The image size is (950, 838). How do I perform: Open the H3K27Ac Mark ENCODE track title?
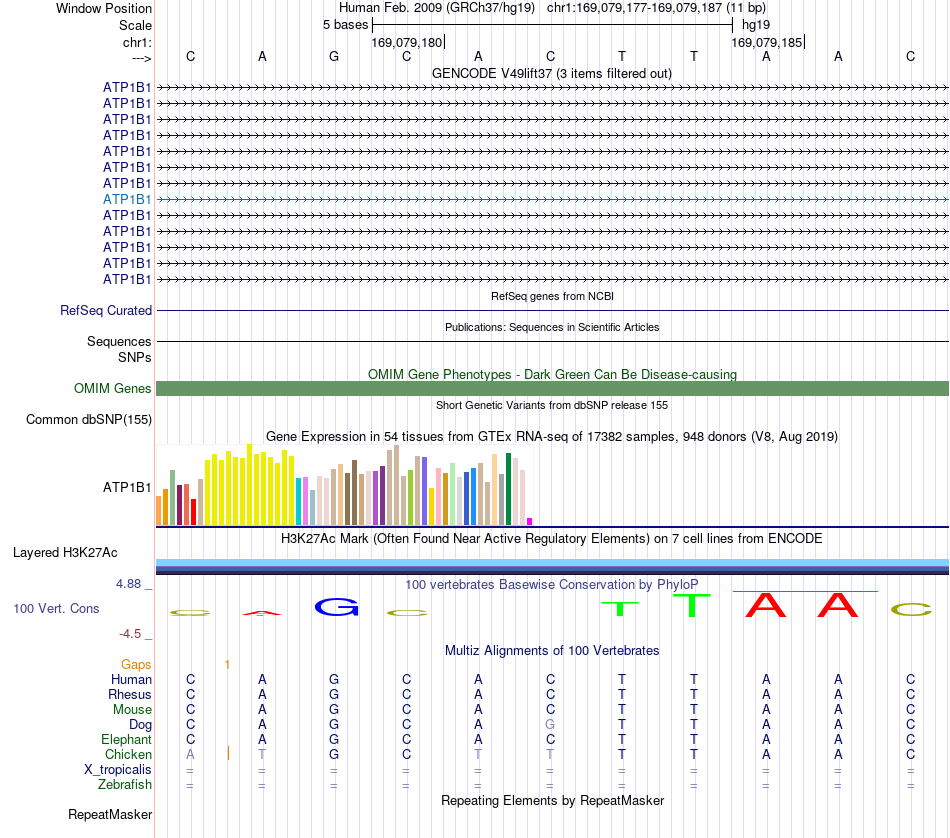[552, 539]
